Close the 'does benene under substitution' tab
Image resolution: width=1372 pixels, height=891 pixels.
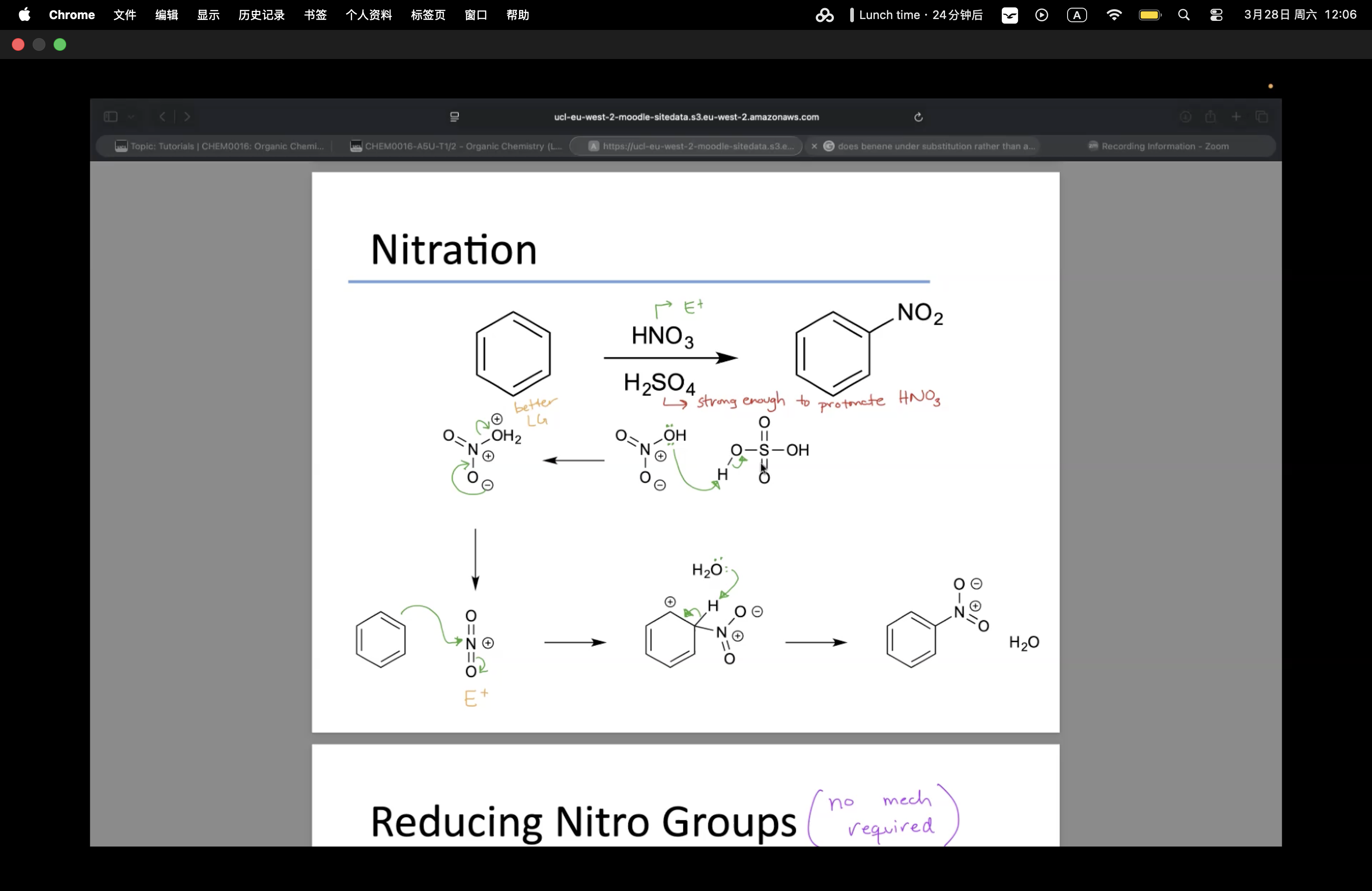tap(814, 147)
